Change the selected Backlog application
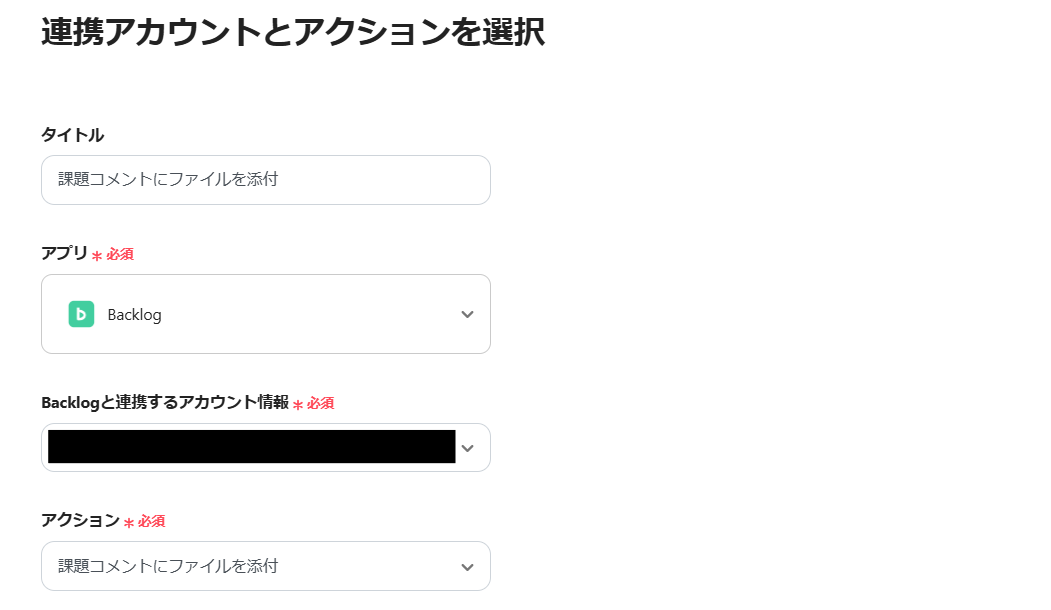Screen dimensions: 1051x610 265,313
